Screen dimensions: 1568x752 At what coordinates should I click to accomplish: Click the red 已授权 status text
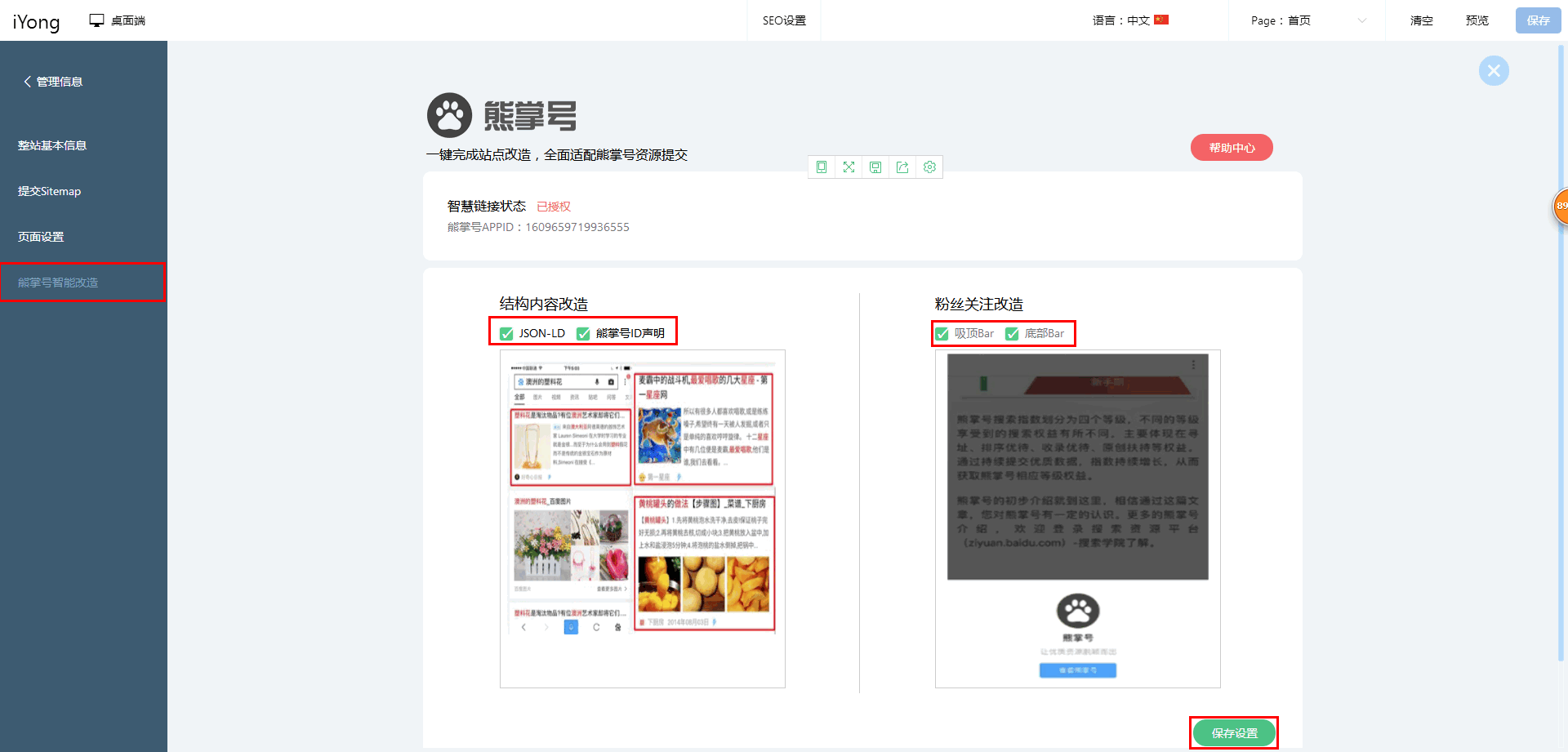click(554, 207)
